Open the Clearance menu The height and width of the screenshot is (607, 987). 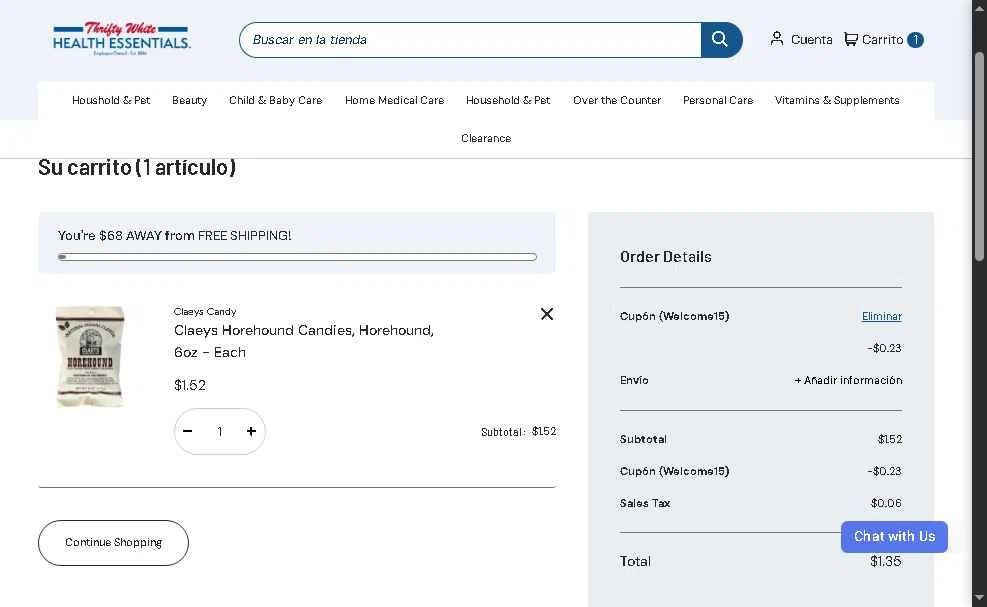486,138
